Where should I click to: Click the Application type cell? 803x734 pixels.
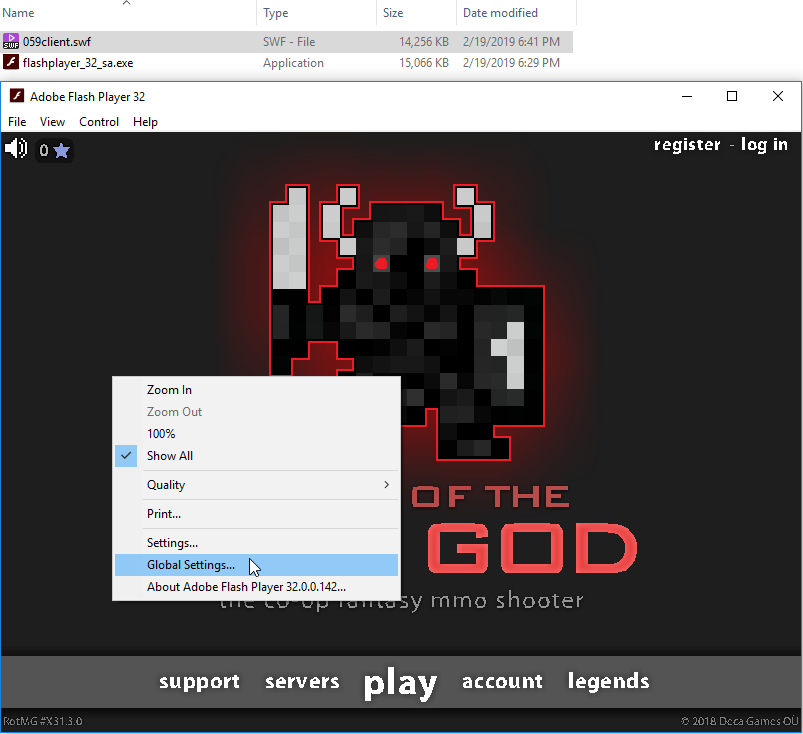click(293, 62)
